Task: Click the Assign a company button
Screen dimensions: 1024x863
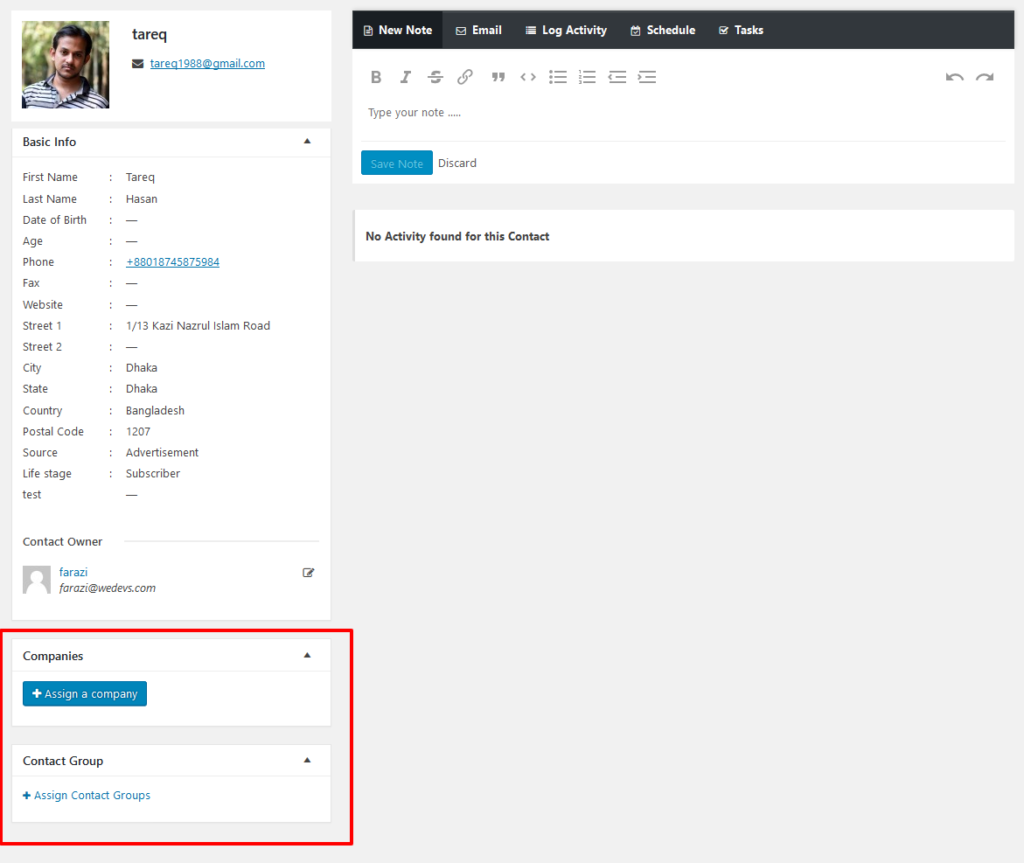Action: click(85, 694)
